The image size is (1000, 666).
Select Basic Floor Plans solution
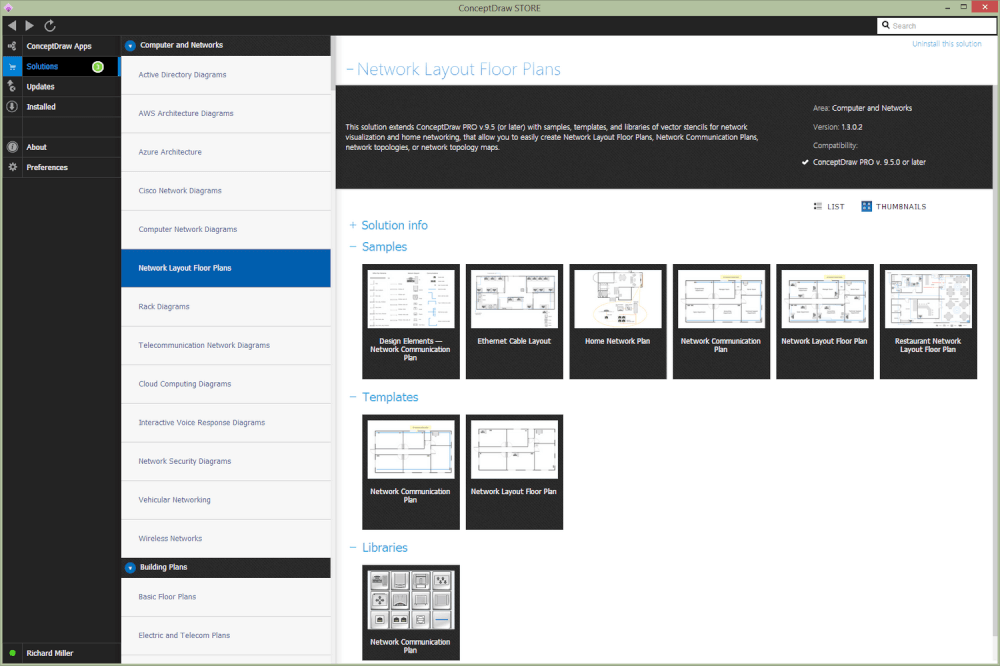(x=226, y=597)
